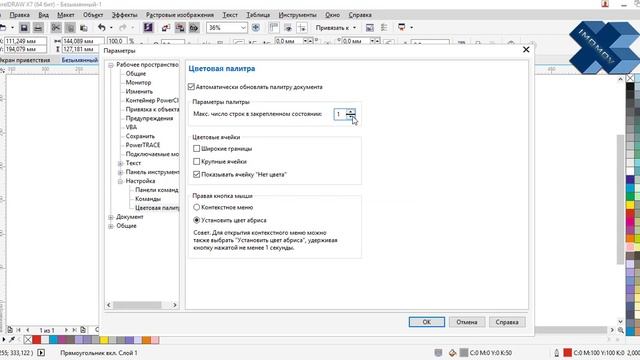Click the Publish to PDF icon
The image size is (640, 360).
[x=194, y=28]
